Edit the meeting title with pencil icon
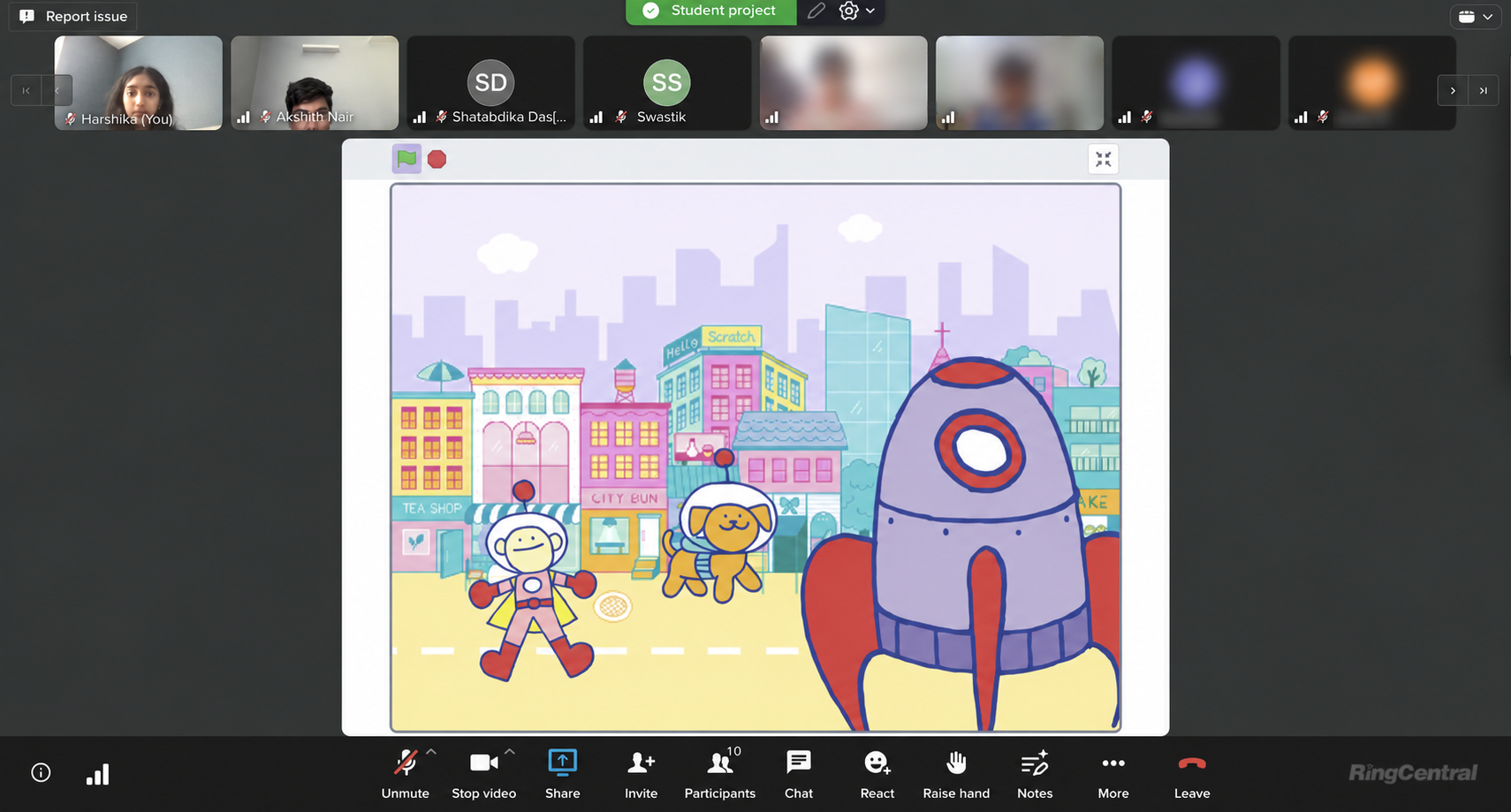This screenshot has height=812, width=1511. point(816,11)
